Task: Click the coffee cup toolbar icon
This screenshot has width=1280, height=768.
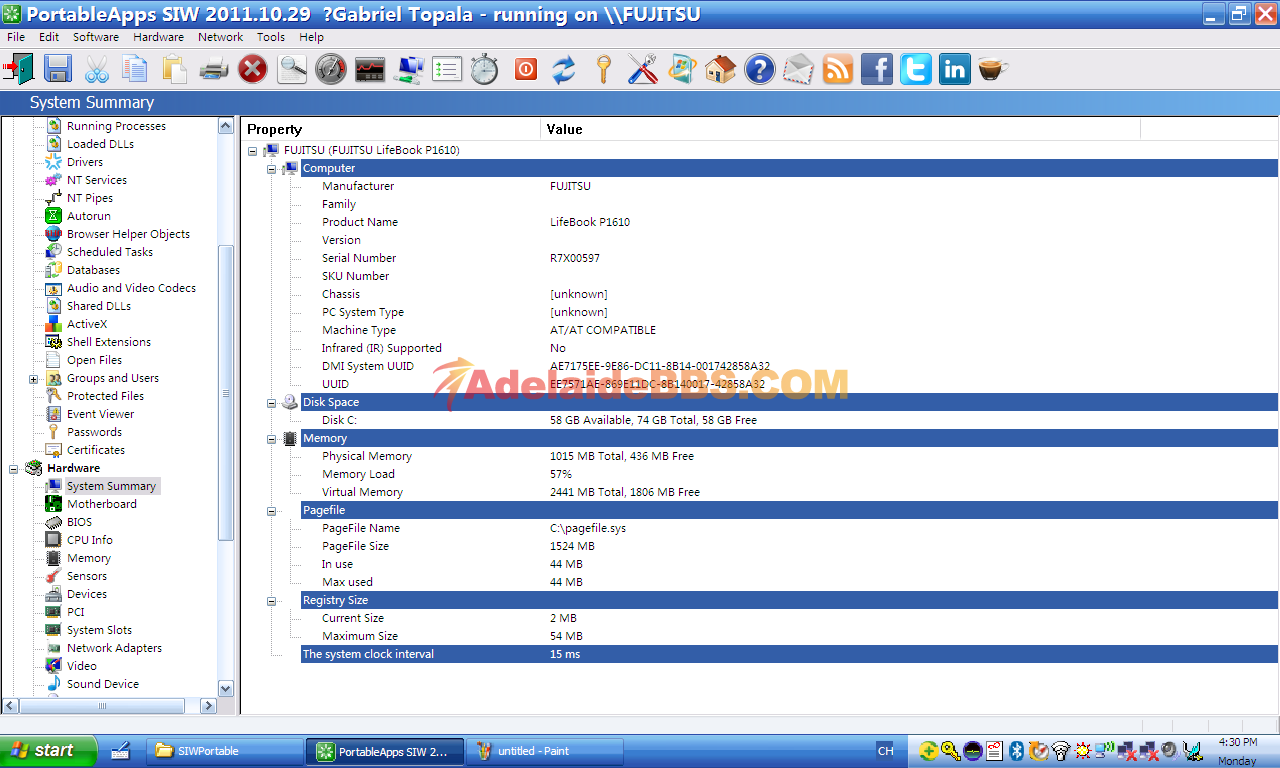Action: (x=992, y=69)
